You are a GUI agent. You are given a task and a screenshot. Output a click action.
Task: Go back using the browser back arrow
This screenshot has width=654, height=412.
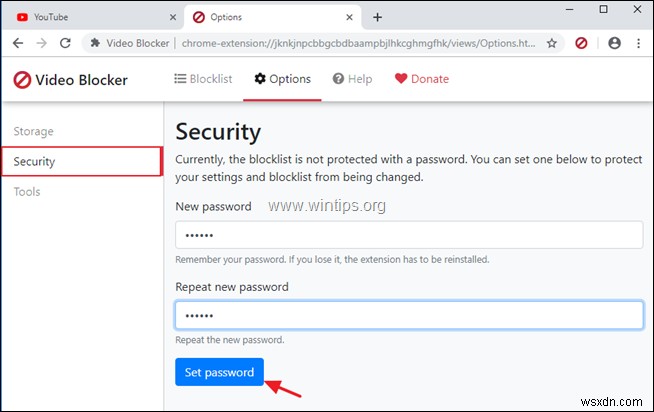(x=15, y=44)
